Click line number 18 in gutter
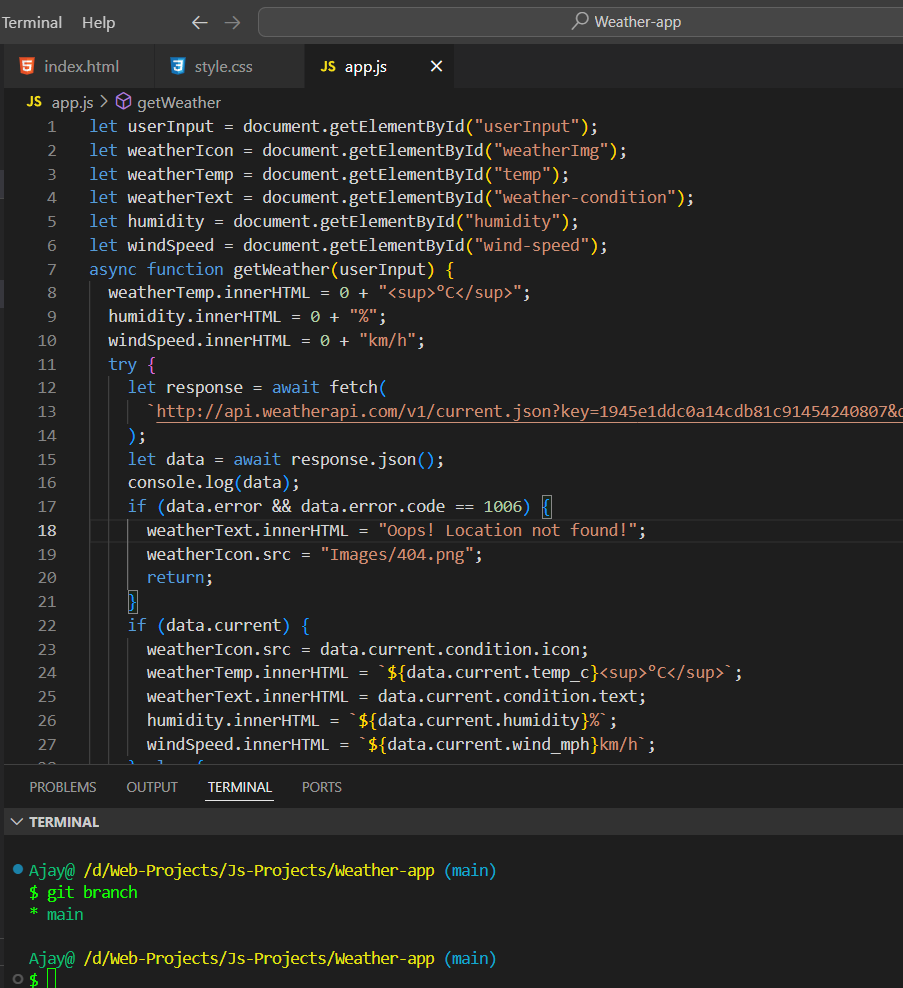This screenshot has width=903, height=988. point(47,531)
